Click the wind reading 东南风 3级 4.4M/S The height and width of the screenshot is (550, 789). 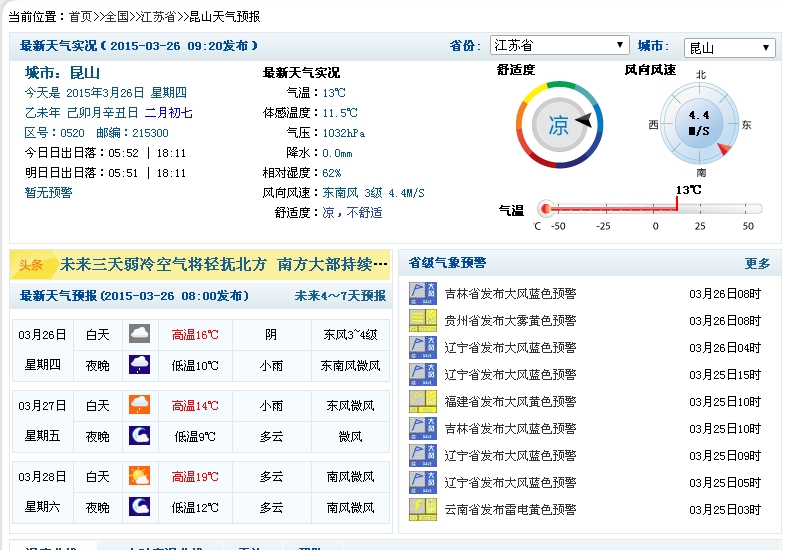tap(373, 193)
